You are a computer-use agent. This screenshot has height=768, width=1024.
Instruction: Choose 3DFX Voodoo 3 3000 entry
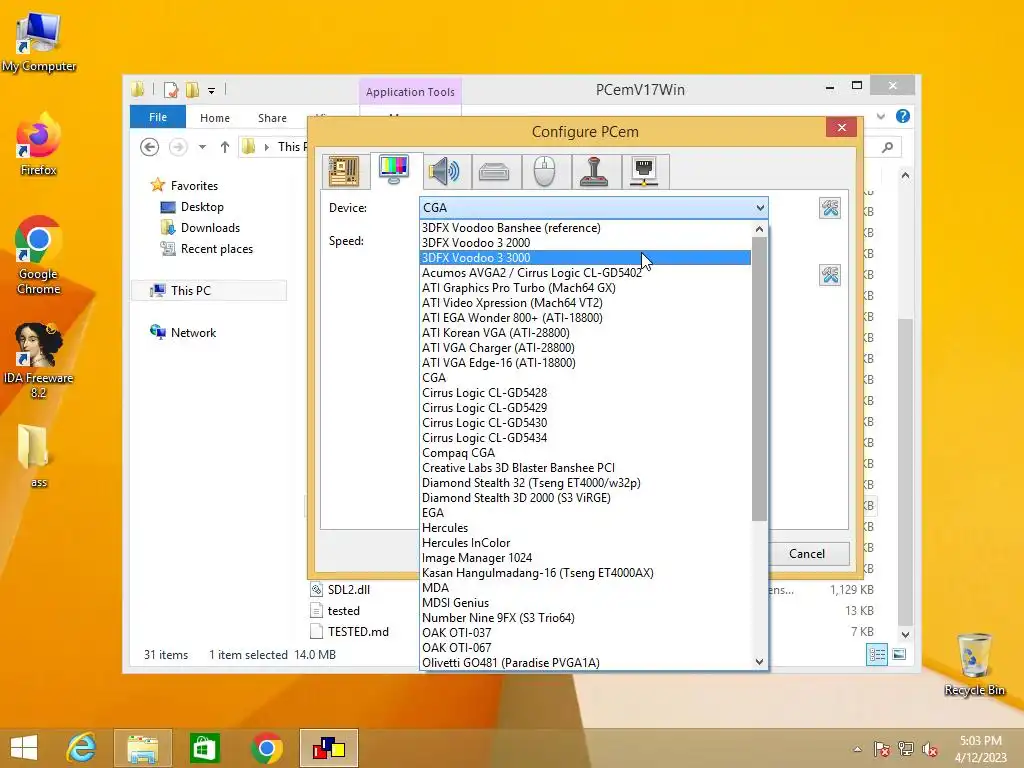585,258
